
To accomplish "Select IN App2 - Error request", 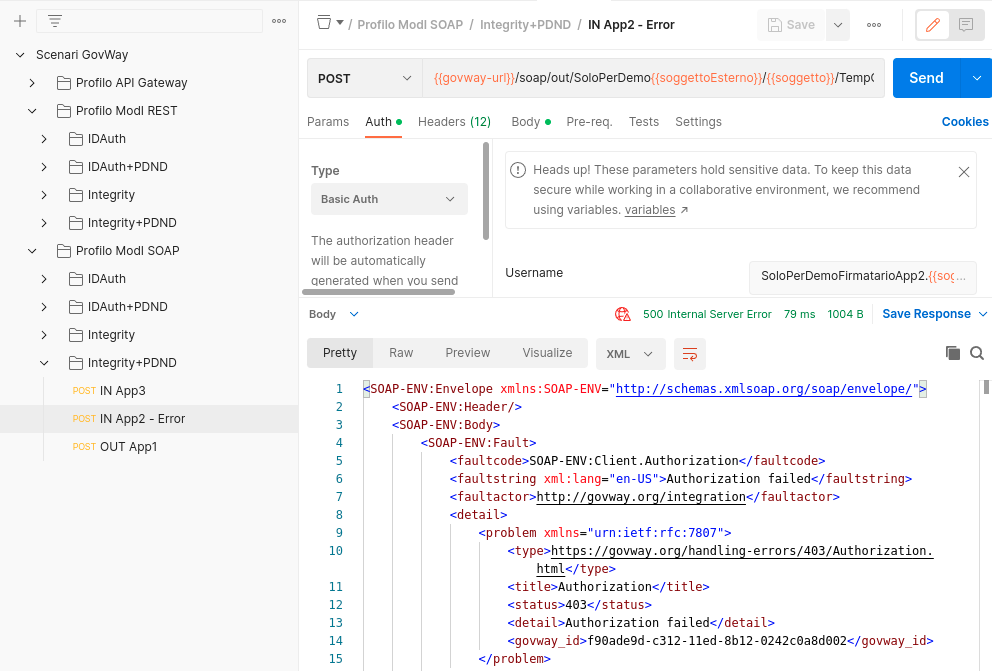I will [149, 419].
